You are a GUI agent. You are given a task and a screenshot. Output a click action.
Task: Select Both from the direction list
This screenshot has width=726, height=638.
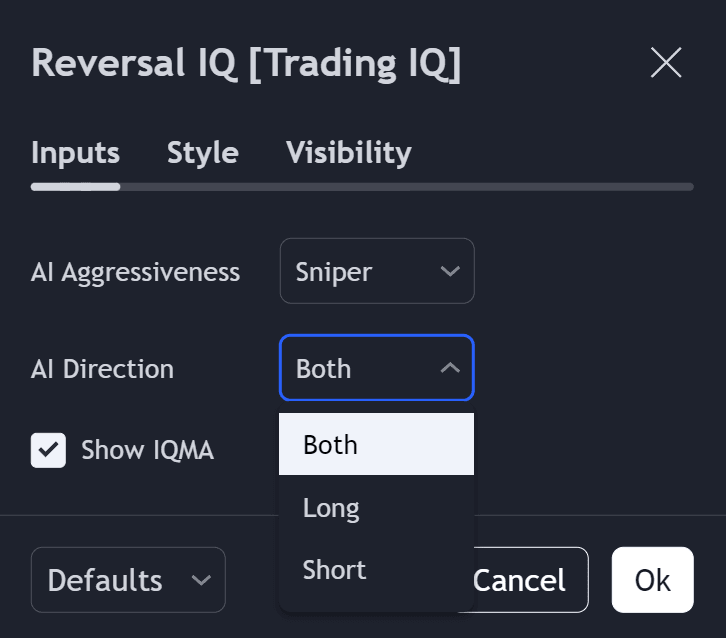coord(376,444)
